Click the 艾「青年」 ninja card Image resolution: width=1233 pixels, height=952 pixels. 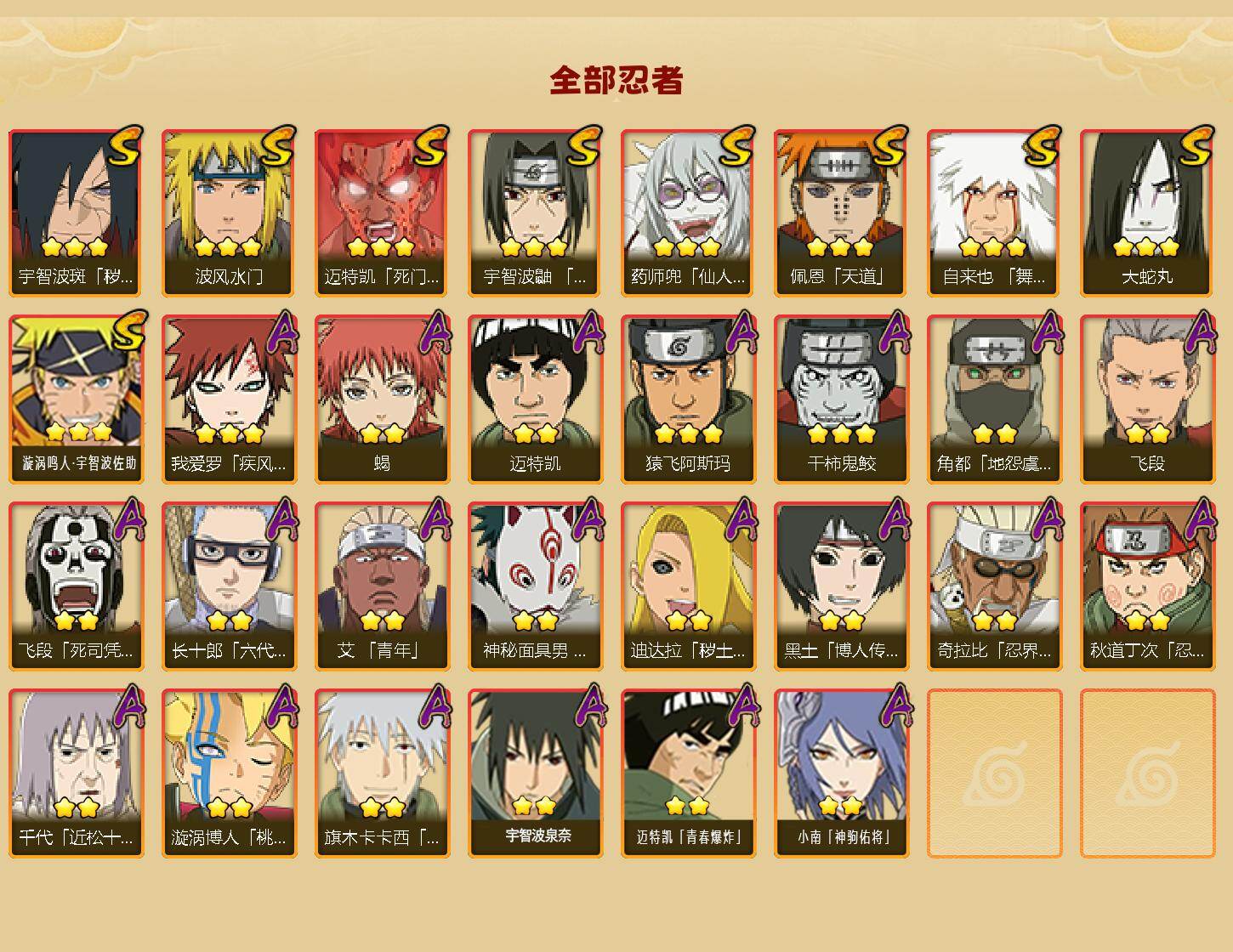[x=382, y=586]
